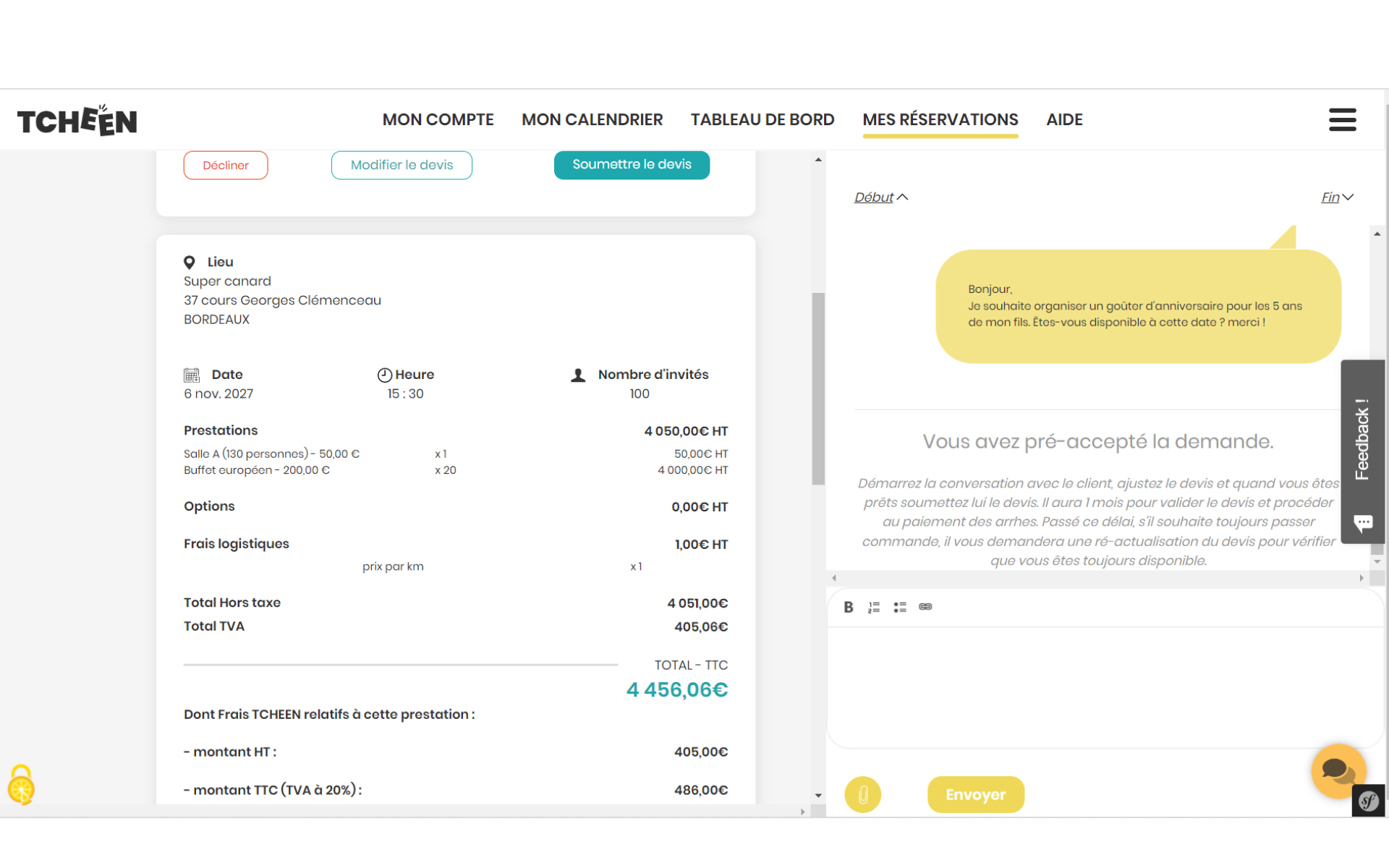Open Mon Calendrier page
Image resolution: width=1389 pixels, height=868 pixels.
pyautogui.click(x=592, y=120)
